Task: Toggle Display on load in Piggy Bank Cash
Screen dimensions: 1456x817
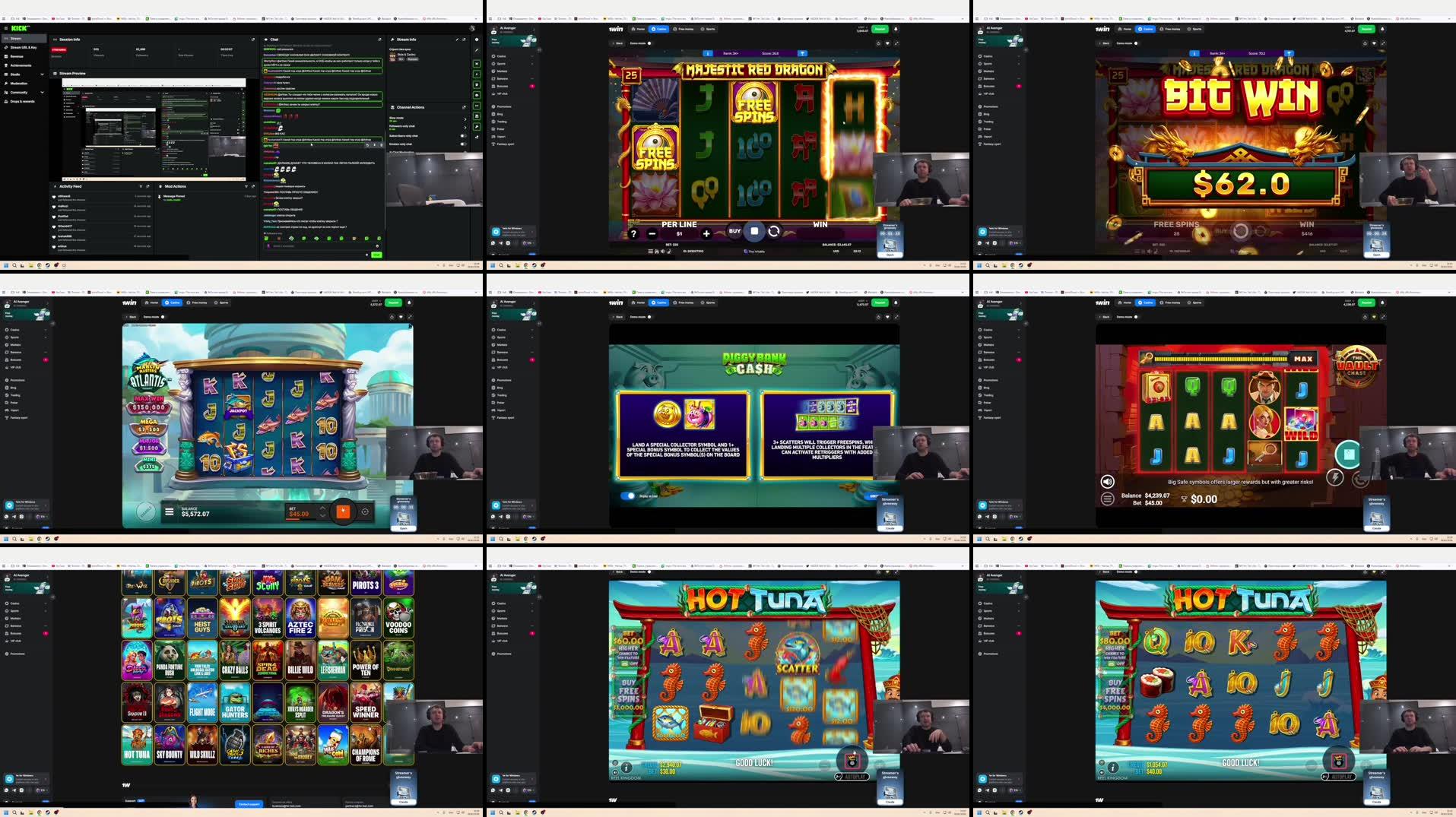Action: (628, 496)
